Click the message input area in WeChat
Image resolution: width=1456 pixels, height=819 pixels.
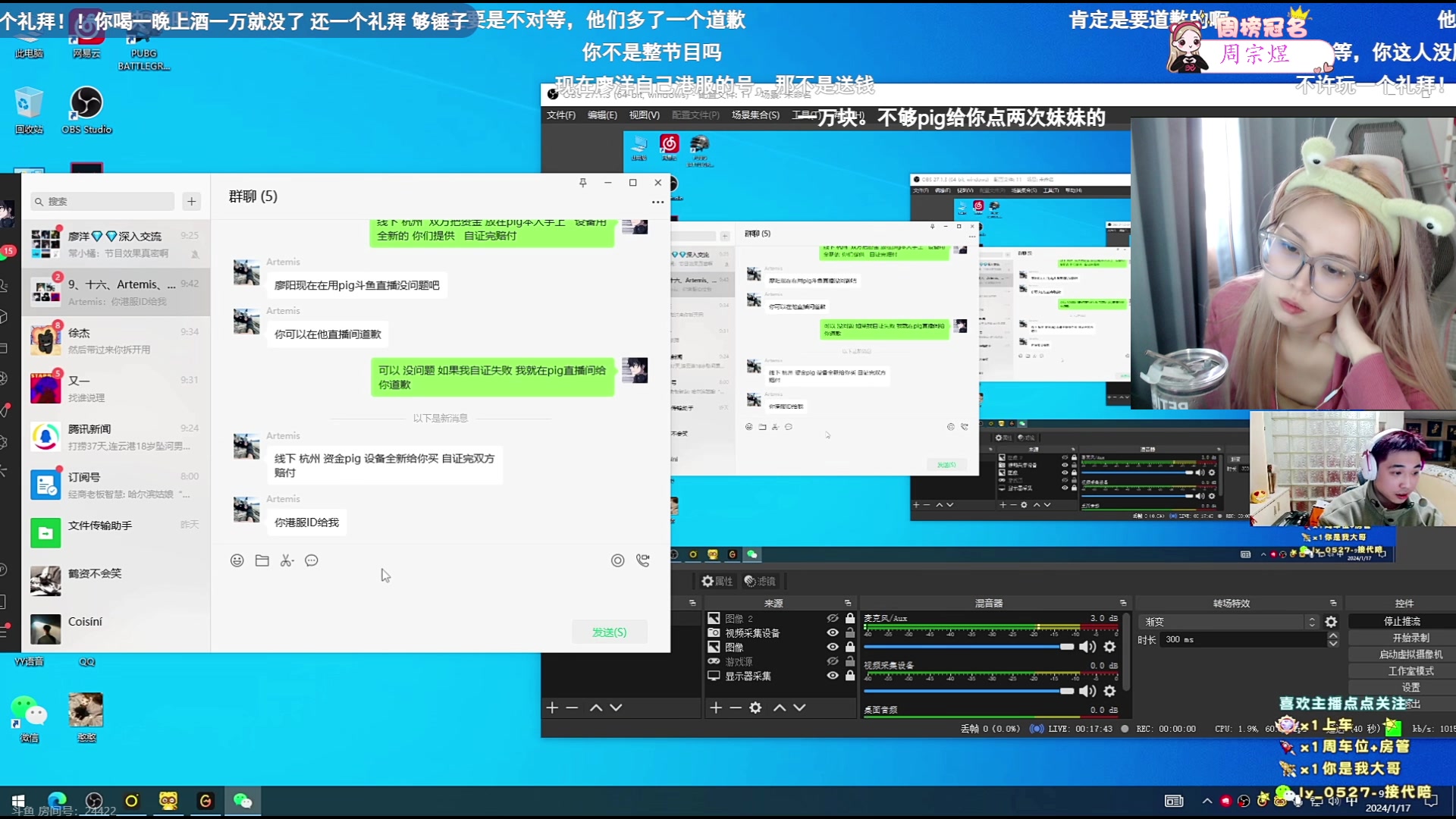[440, 595]
